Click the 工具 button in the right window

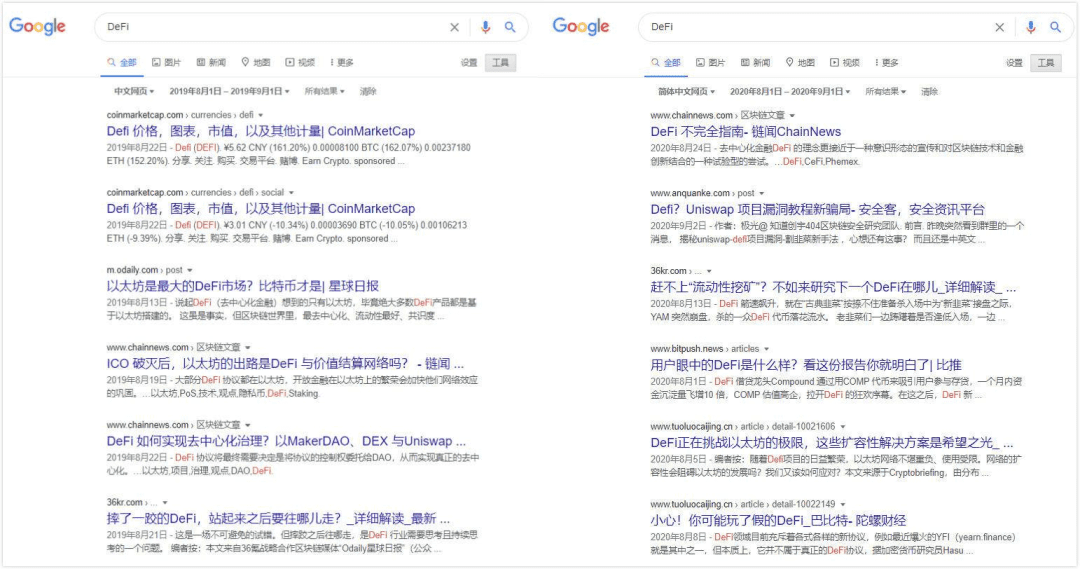tap(1046, 63)
